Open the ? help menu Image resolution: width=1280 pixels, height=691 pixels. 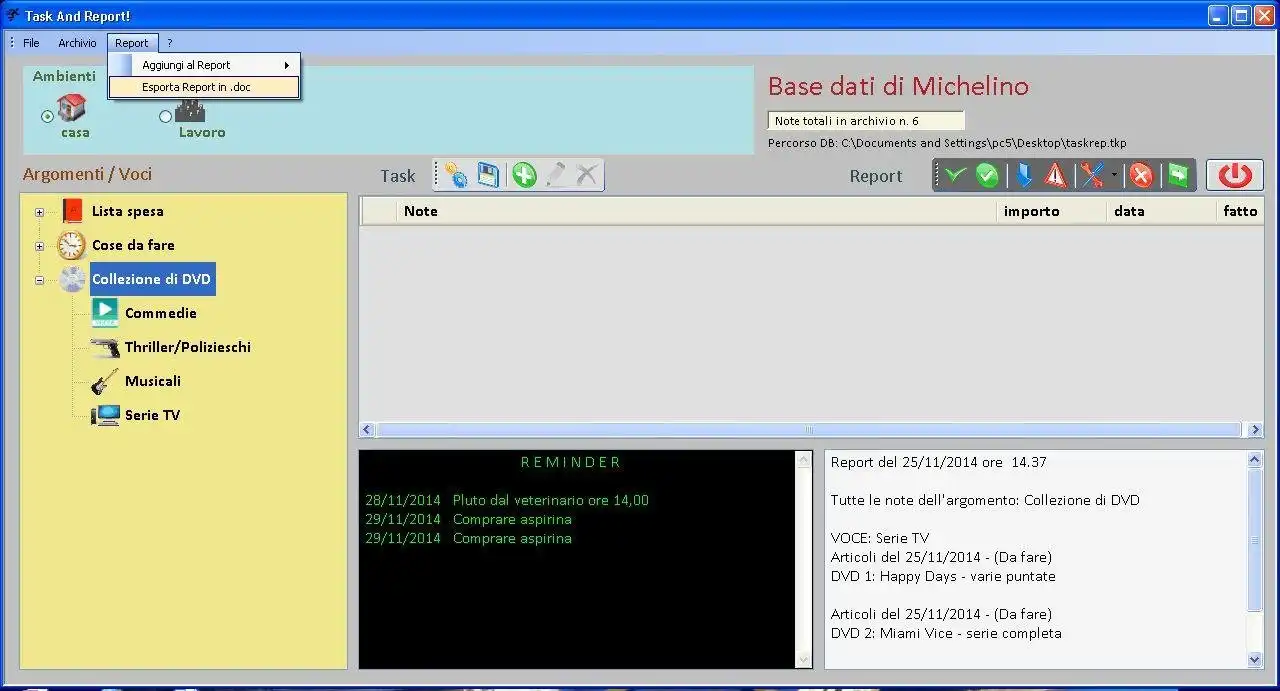pyautogui.click(x=170, y=43)
